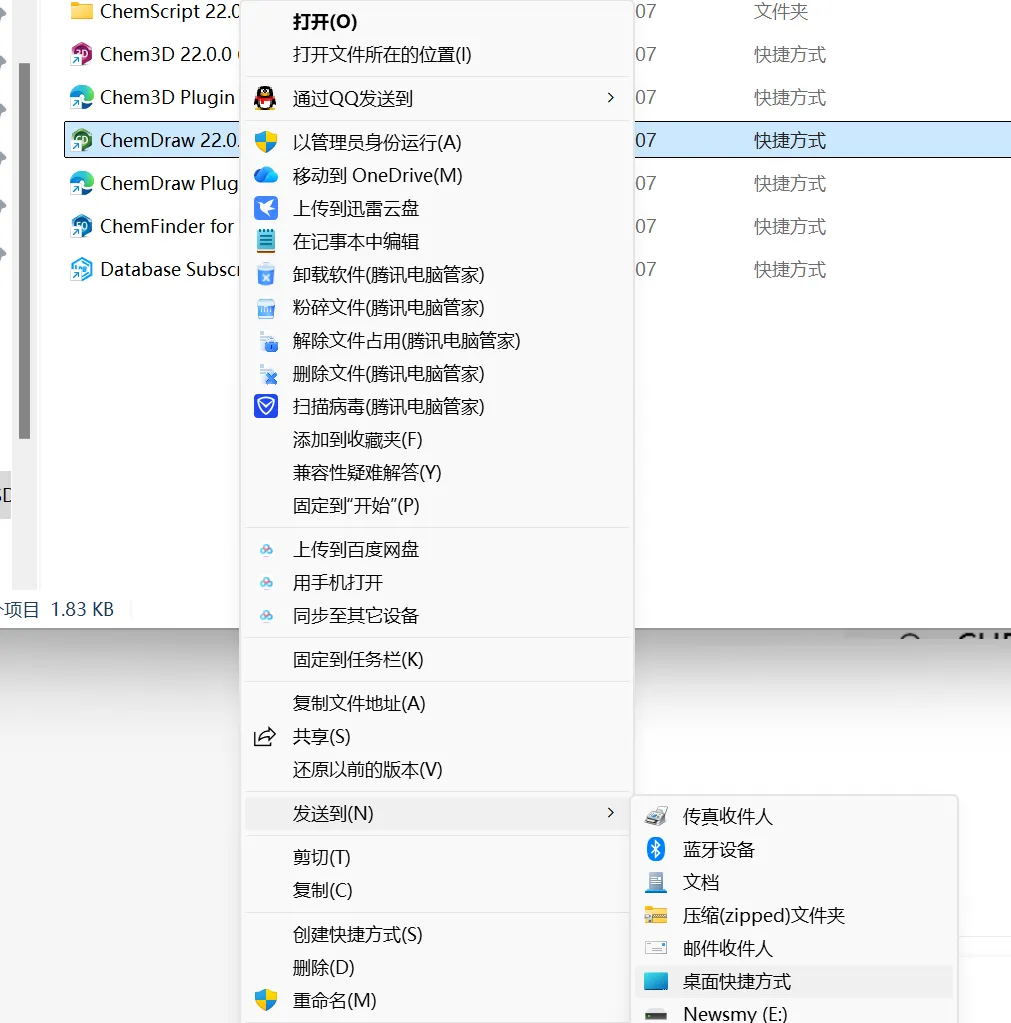Click 快捷方式 type in Chem3D 22.0.0 row

coord(790,54)
